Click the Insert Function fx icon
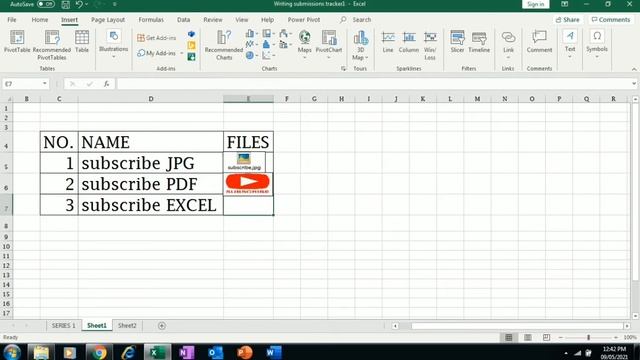Screen dimensions: 640x360 coord(107,84)
